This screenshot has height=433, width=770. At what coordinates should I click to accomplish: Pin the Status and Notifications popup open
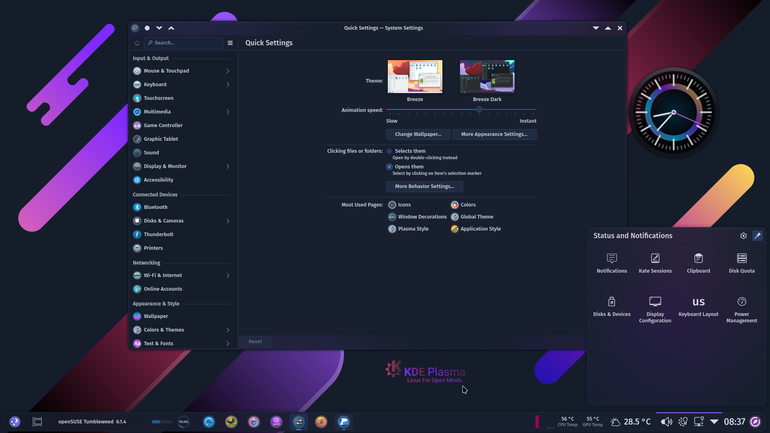point(757,236)
